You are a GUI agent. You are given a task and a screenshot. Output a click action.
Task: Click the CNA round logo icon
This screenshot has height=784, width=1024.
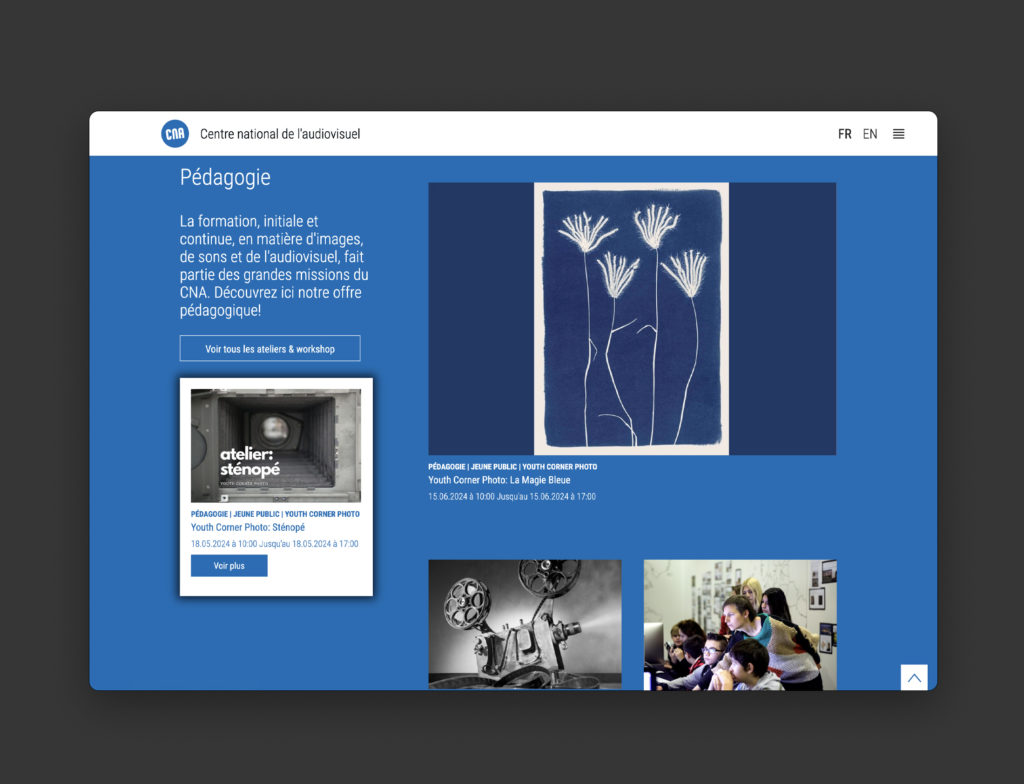[175, 134]
